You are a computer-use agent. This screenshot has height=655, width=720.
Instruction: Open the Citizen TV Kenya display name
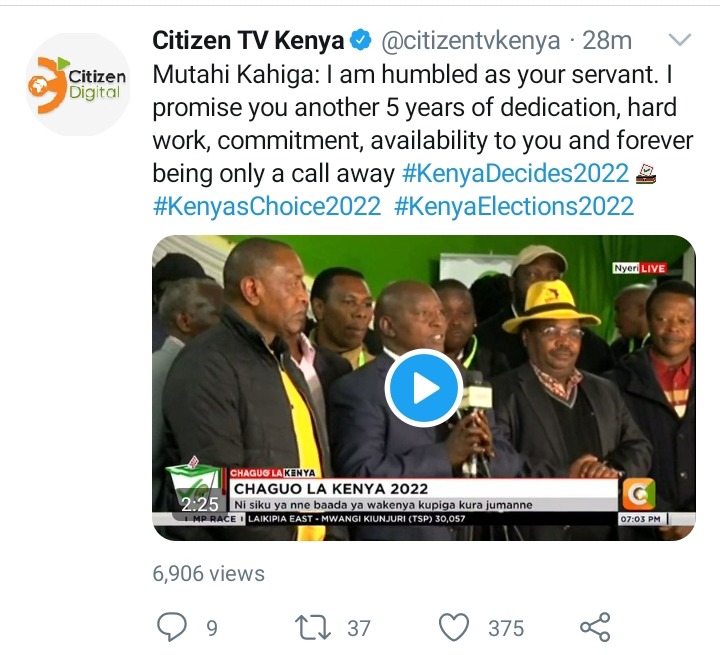pyautogui.click(x=248, y=40)
